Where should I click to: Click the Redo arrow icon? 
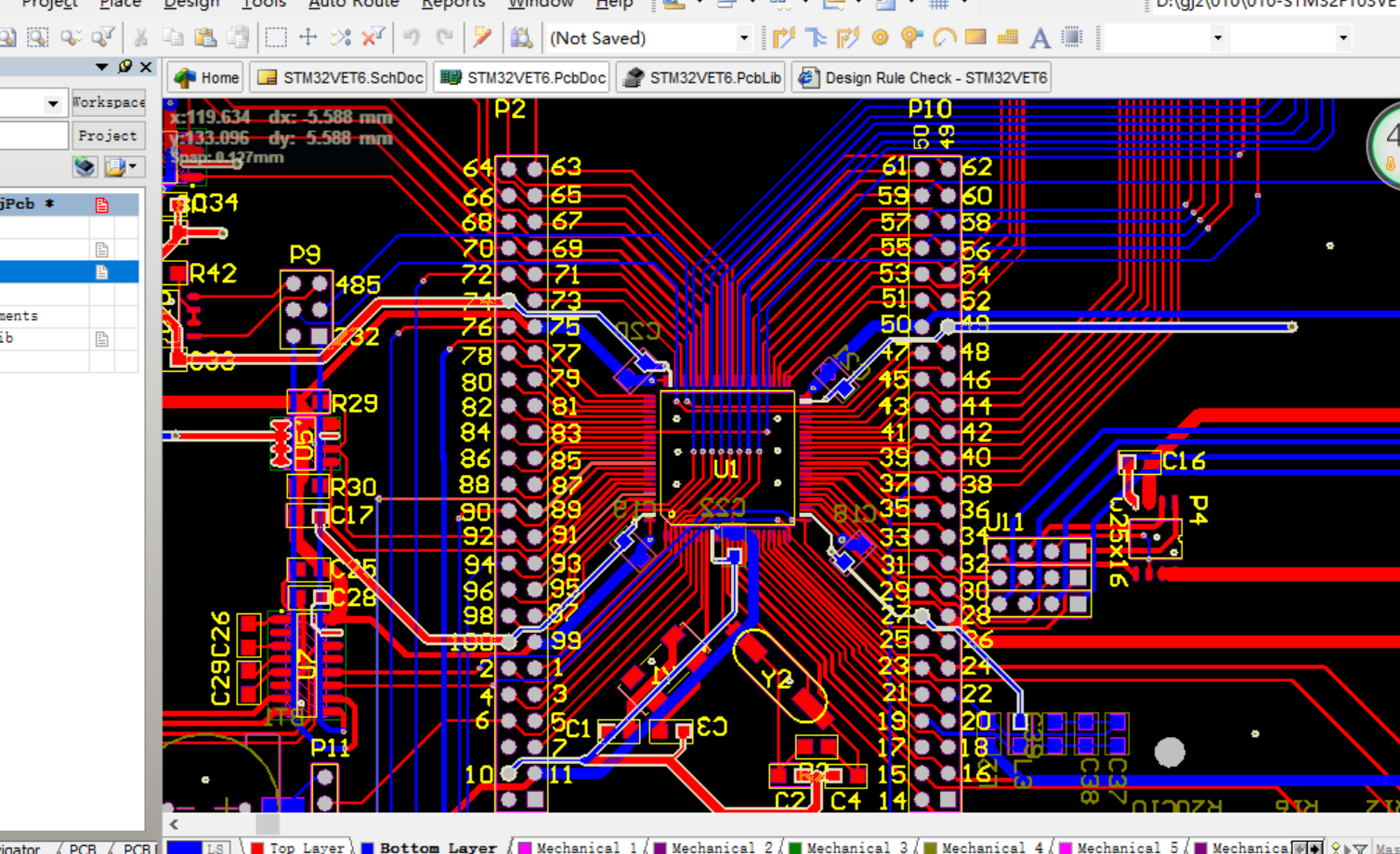point(444,38)
